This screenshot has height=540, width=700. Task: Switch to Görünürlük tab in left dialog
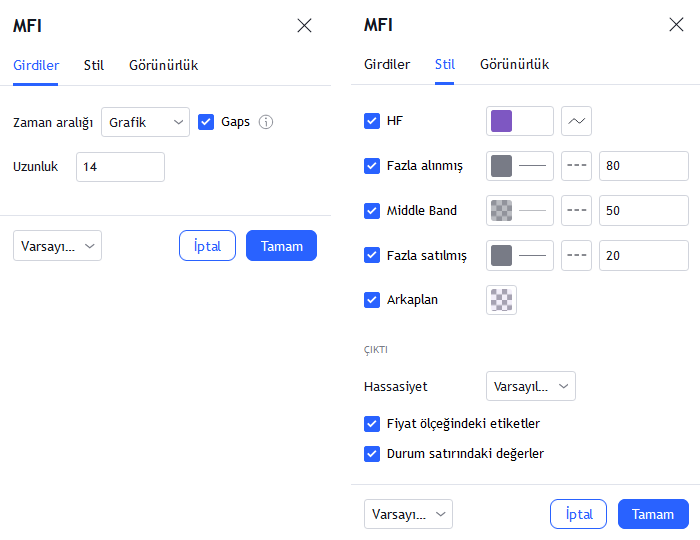163,66
